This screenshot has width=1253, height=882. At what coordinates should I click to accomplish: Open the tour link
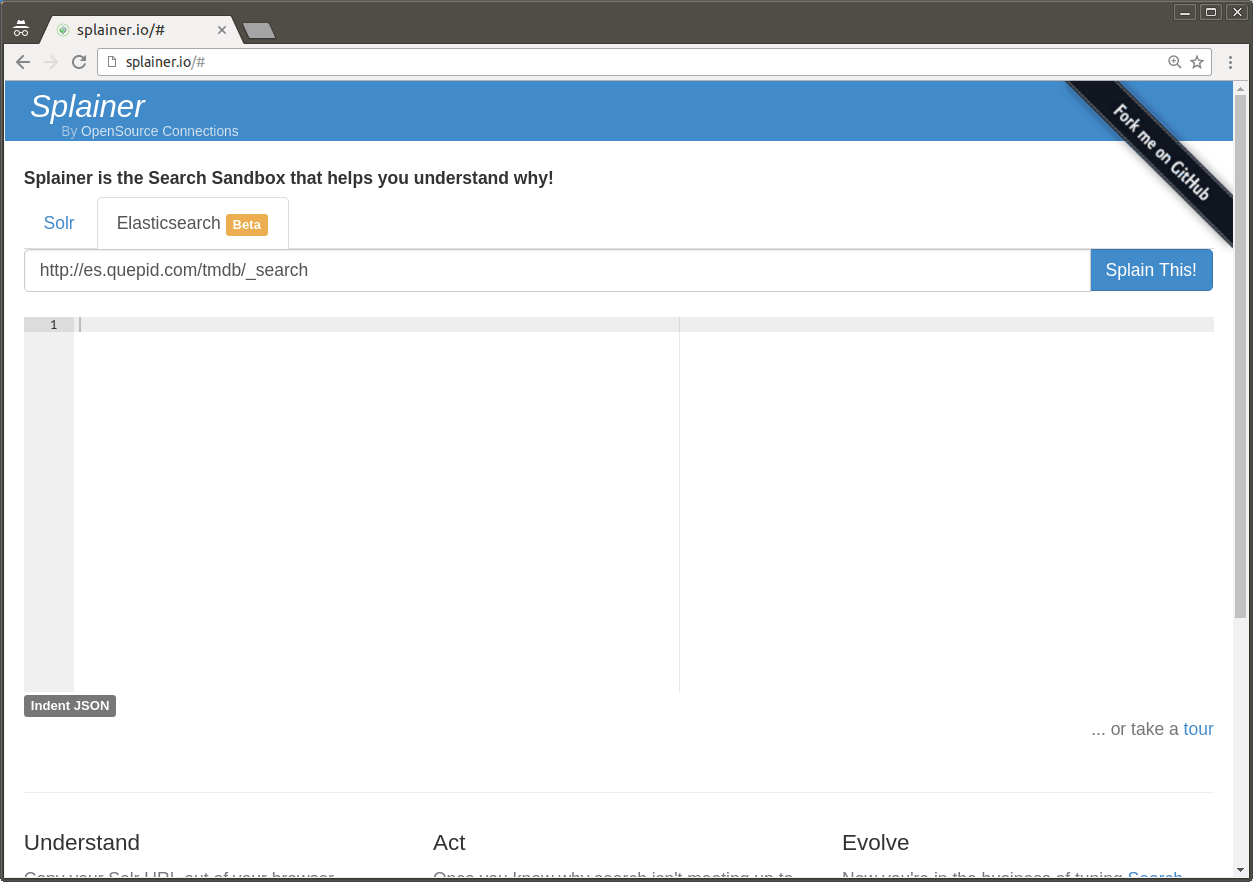pos(1198,729)
